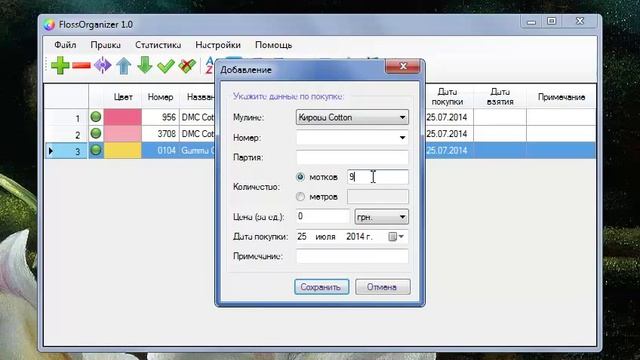Click the Цена price input field
Screen dimensions: 640x360
(323, 216)
